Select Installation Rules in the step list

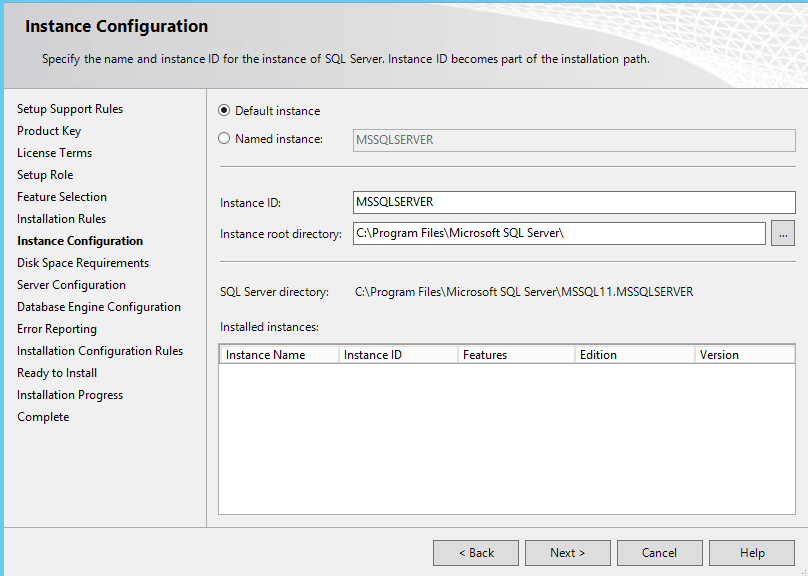pos(61,219)
